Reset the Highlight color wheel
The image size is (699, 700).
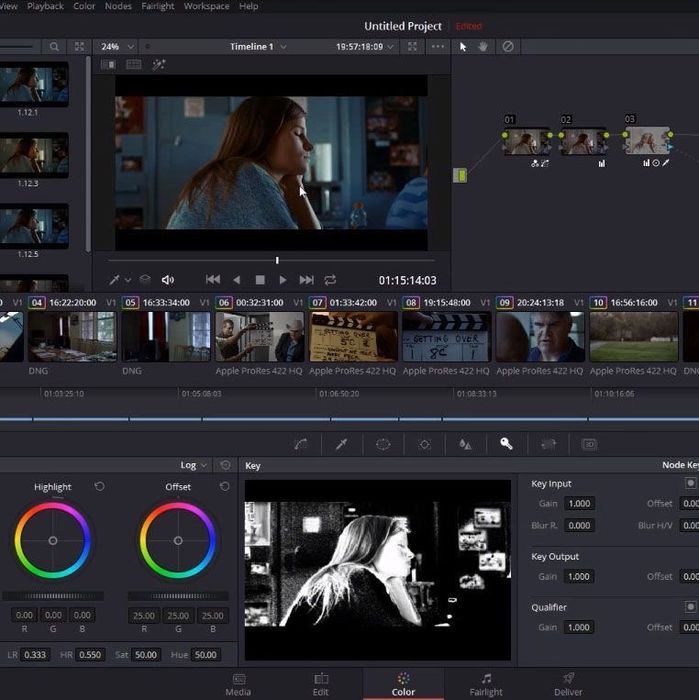point(100,486)
